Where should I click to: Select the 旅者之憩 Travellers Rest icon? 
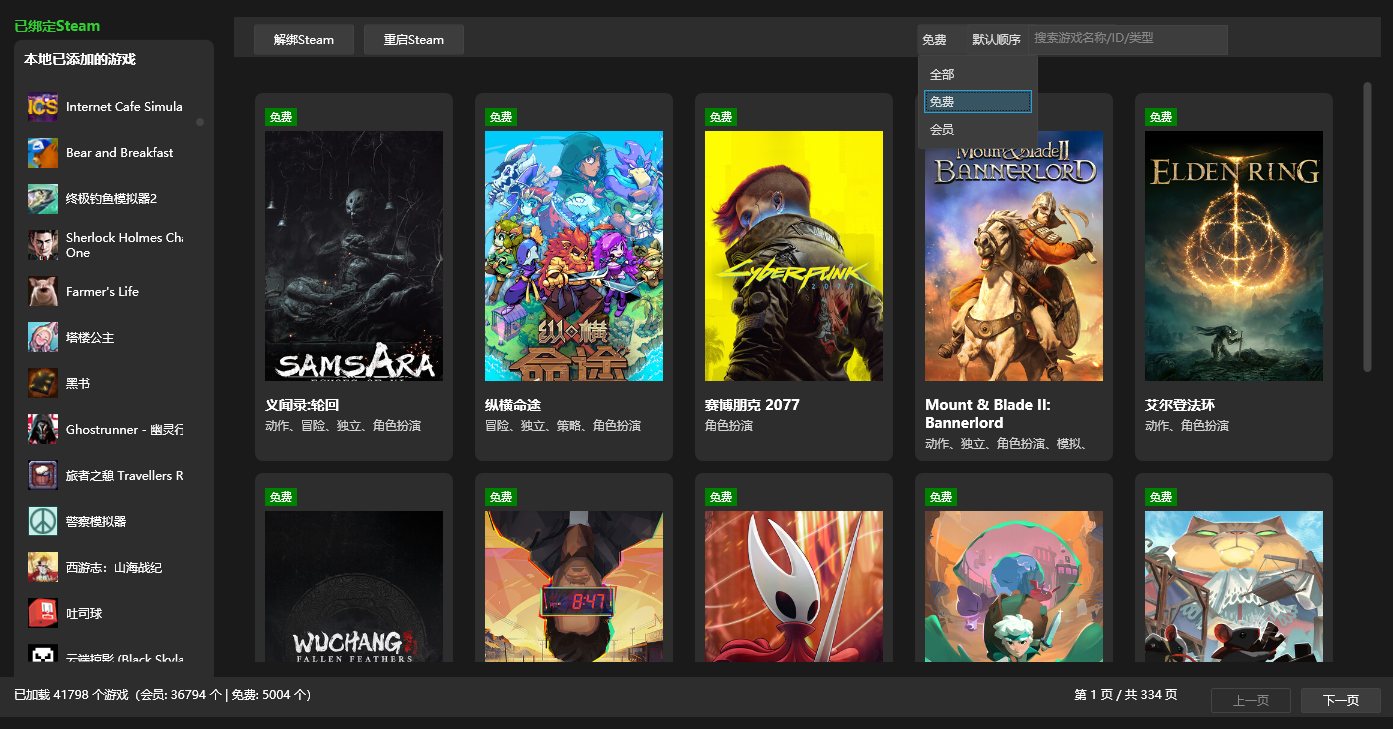click(43, 475)
